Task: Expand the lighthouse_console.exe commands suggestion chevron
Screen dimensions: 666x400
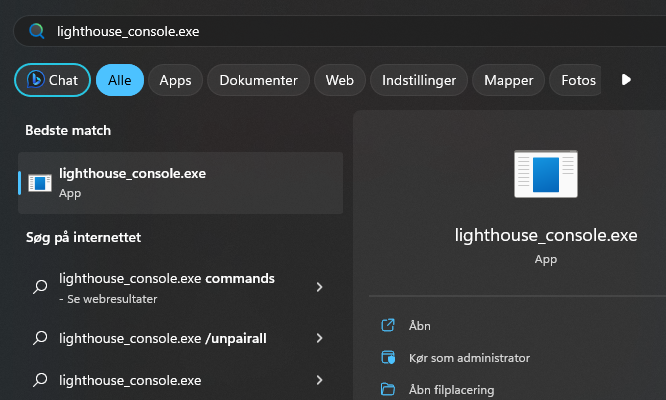Action: [319, 287]
